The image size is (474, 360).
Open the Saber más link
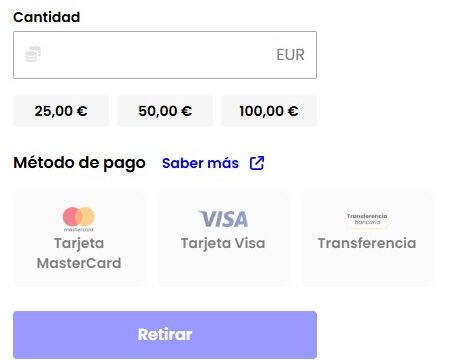tap(200, 163)
